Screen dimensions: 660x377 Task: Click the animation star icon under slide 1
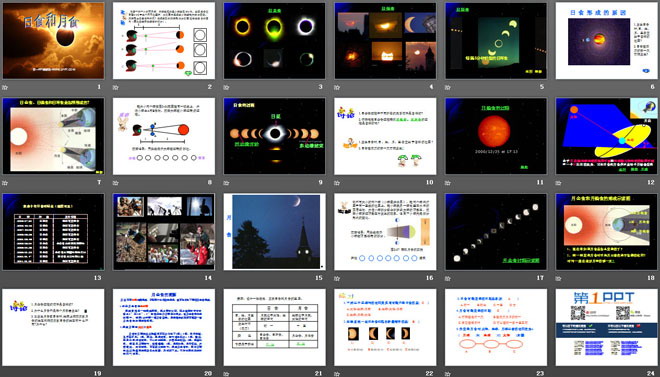pos(5,88)
